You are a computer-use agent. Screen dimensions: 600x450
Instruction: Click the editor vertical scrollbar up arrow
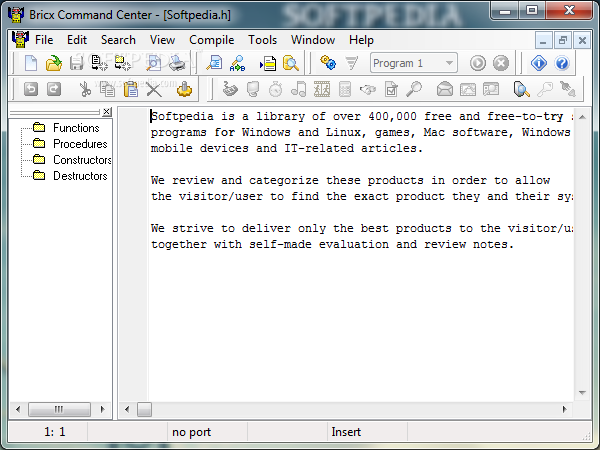pos(582,117)
